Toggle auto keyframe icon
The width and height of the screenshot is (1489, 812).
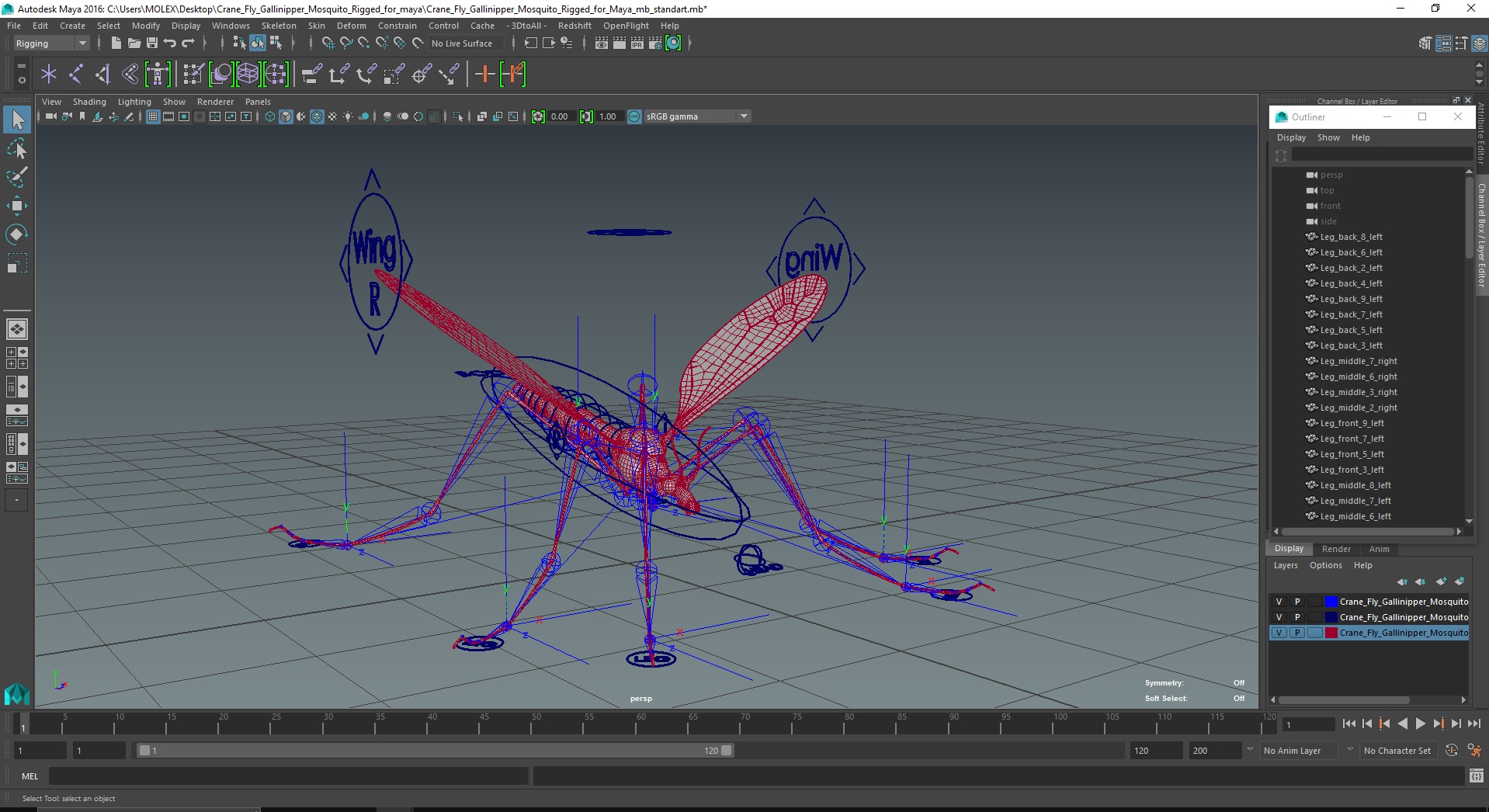[1452, 751]
